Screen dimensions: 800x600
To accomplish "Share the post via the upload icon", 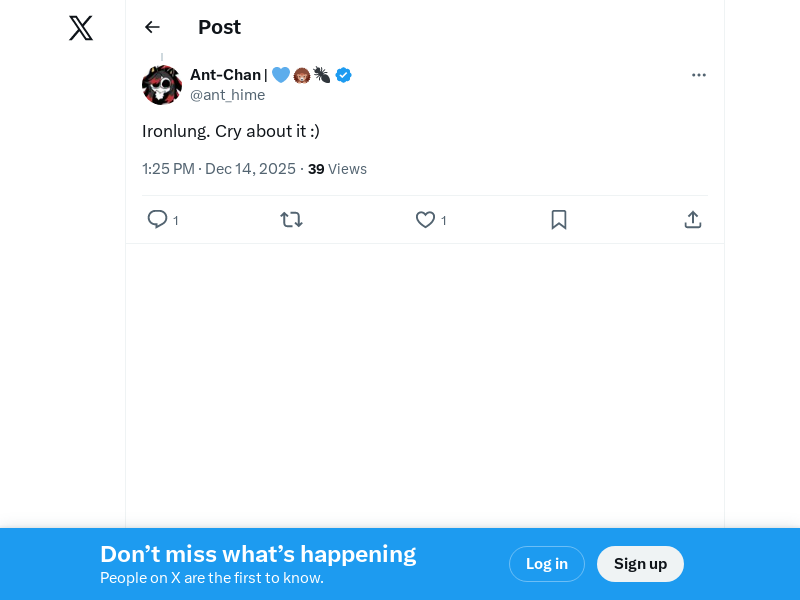I will point(693,219).
